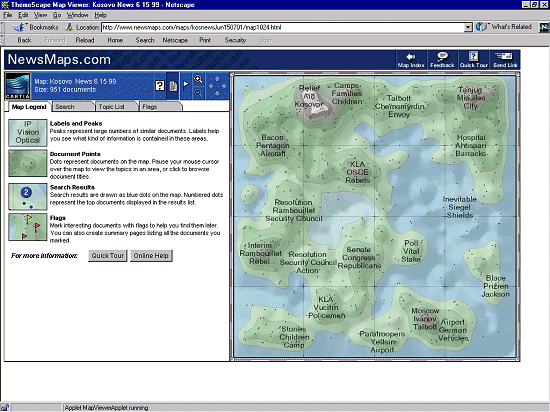Screen dimensions: 550x412
Task: Click the status bar security icon
Action: 5,407
